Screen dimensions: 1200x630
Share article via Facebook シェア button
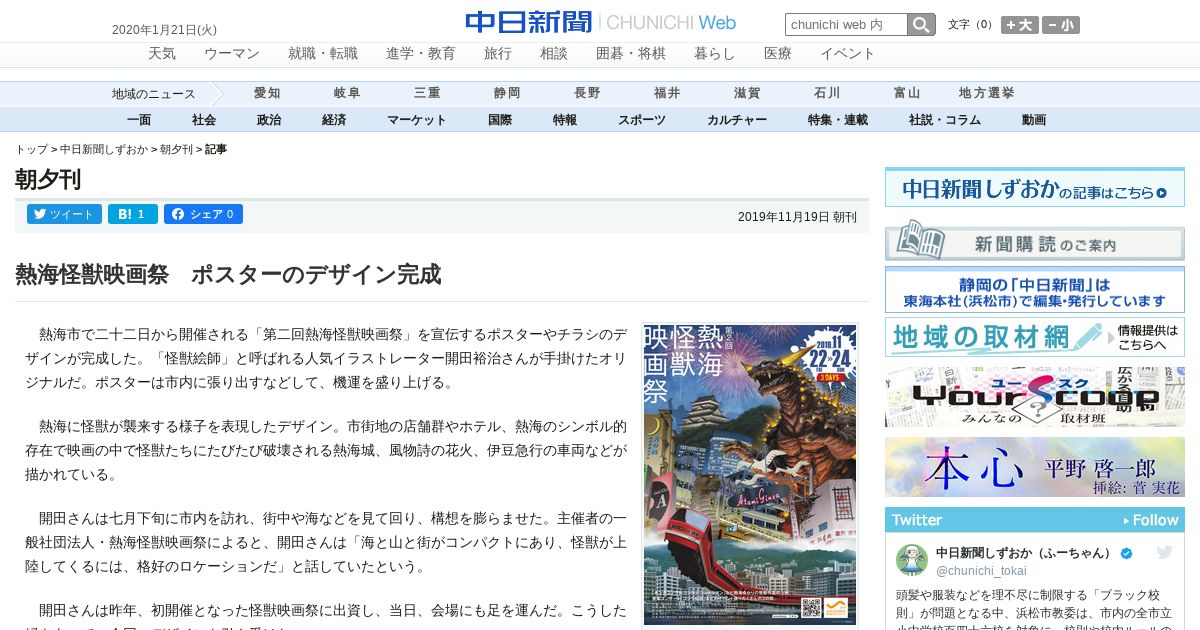click(203, 214)
